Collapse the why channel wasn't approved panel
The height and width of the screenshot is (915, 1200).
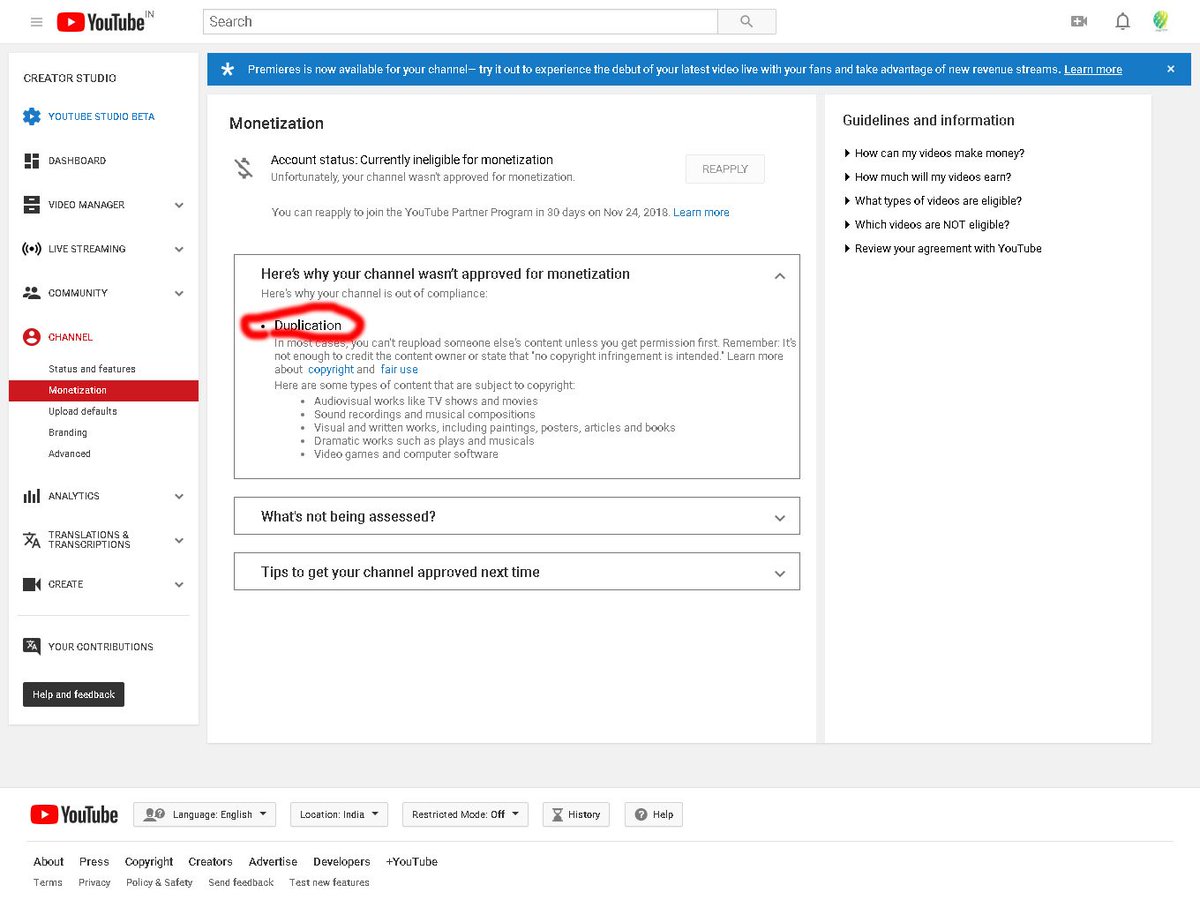coord(780,275)
